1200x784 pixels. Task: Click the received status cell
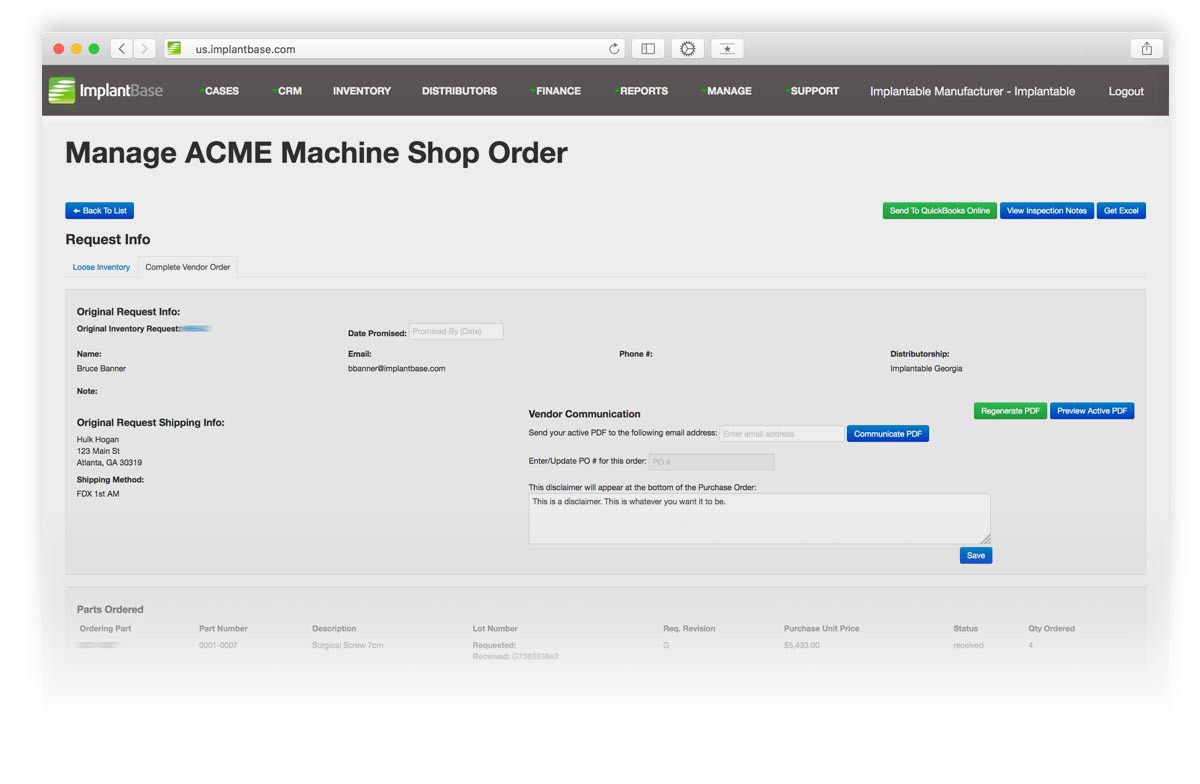[968, 646]
